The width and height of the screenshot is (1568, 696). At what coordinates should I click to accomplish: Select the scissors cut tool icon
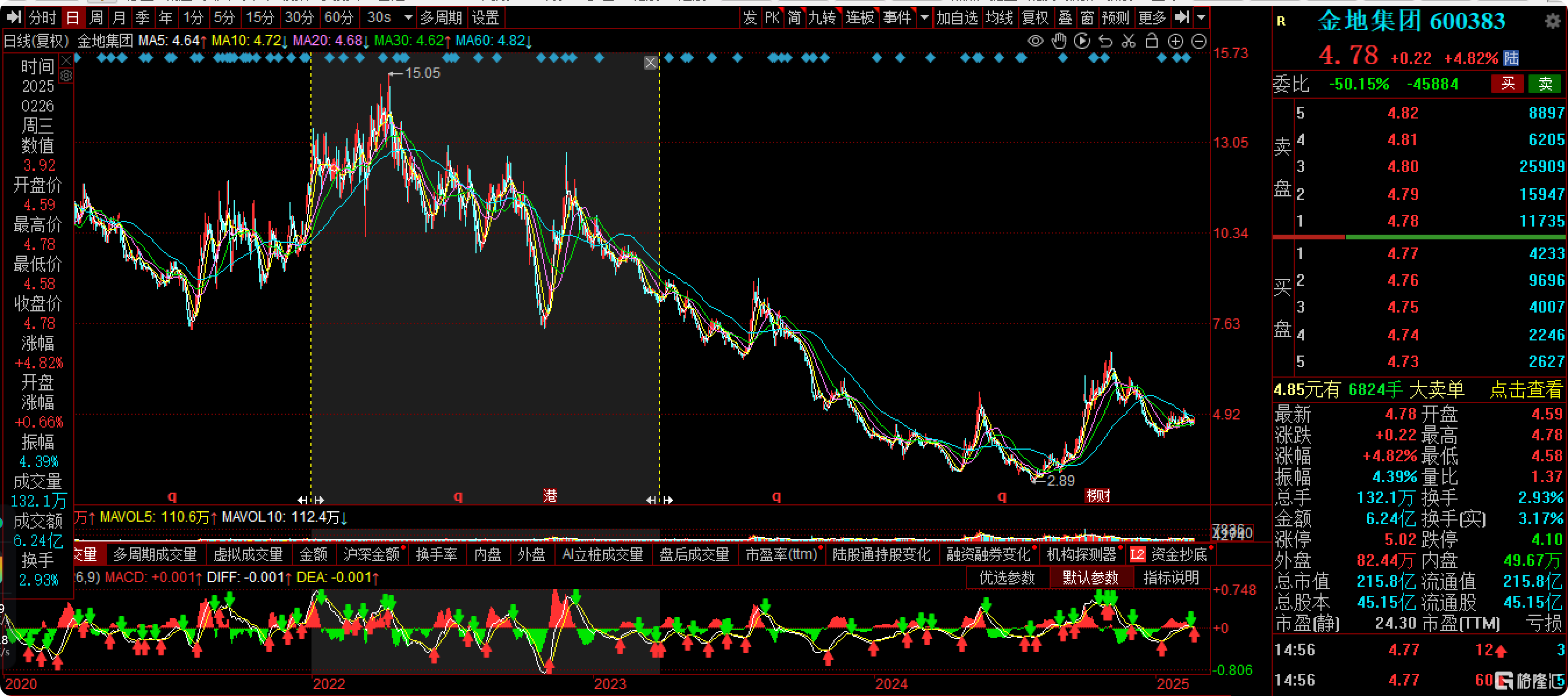[1129, 41]
